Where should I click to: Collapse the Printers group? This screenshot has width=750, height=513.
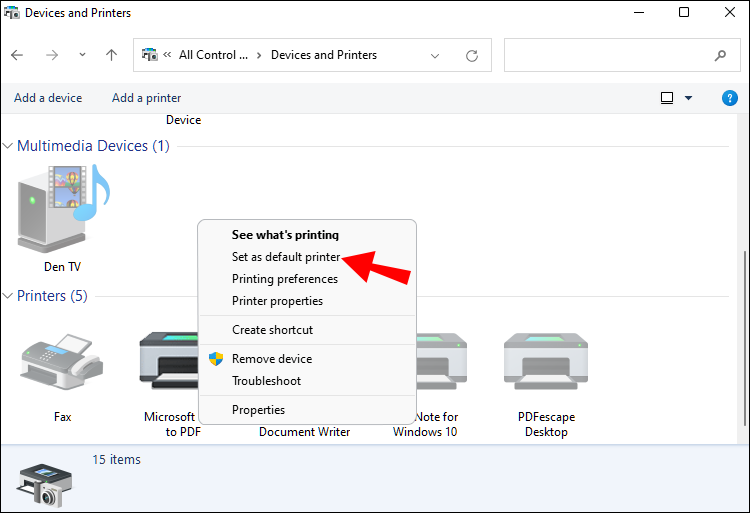(8, 296)
